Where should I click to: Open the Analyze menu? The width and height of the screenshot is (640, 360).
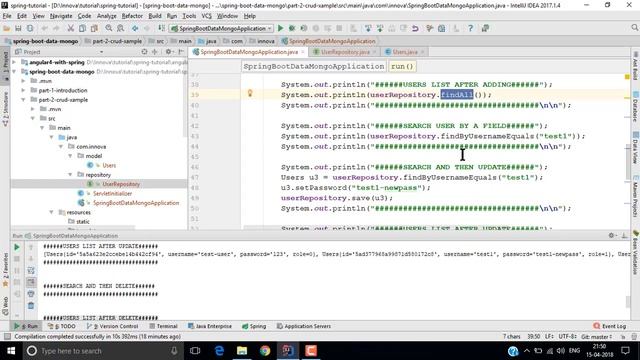[107, 16]
